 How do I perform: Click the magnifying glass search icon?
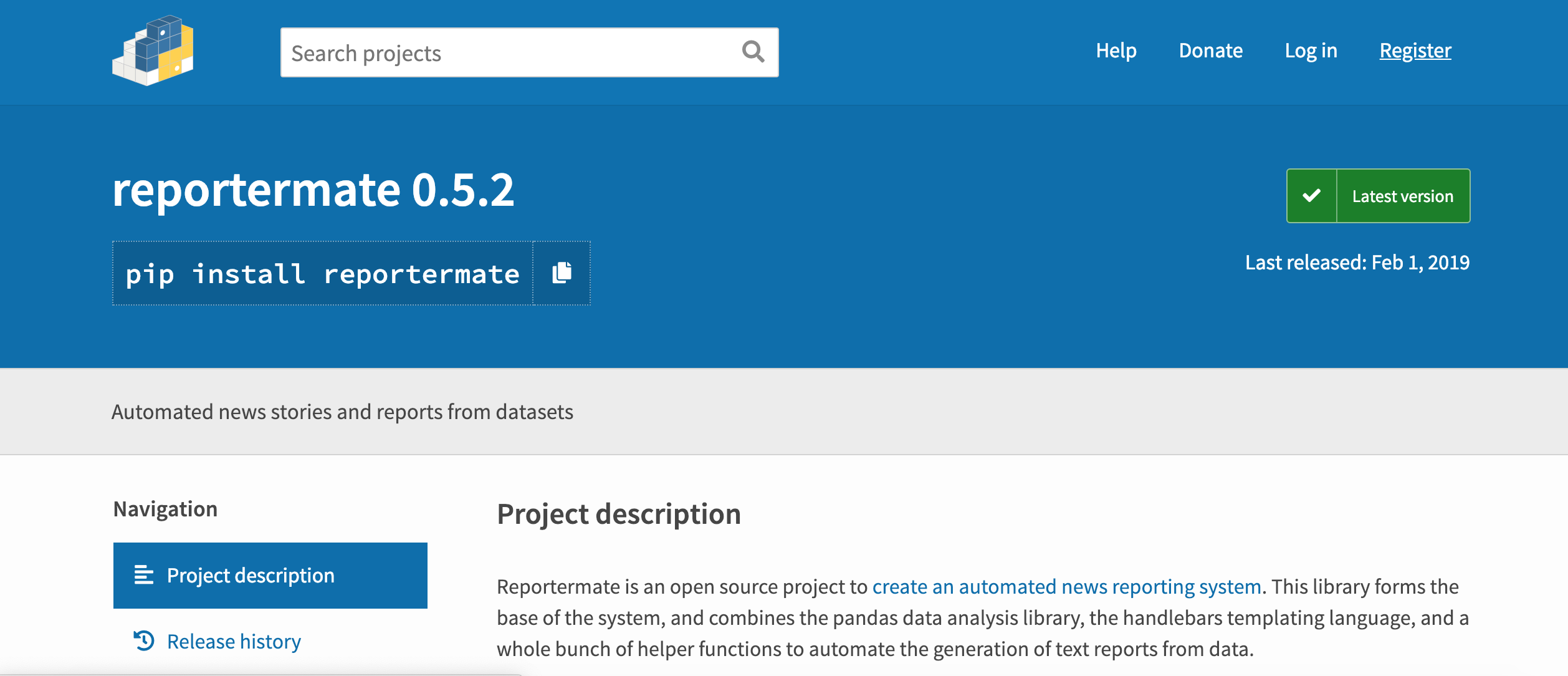pos(753,52)
